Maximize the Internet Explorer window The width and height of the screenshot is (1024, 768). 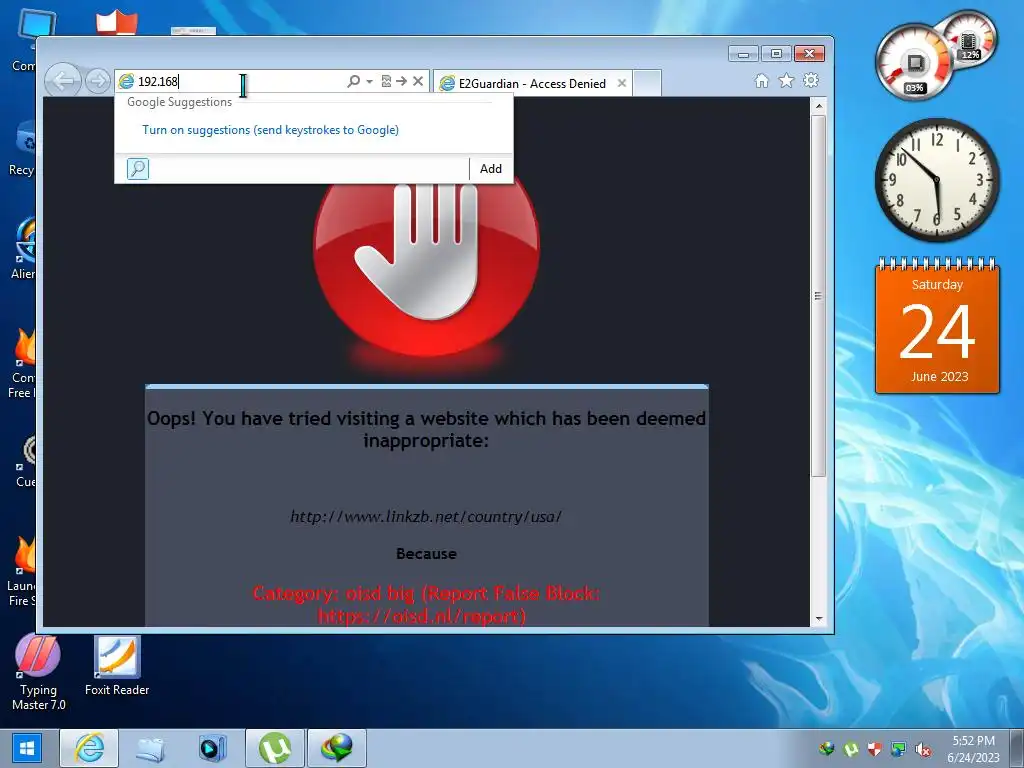(776, 54)
